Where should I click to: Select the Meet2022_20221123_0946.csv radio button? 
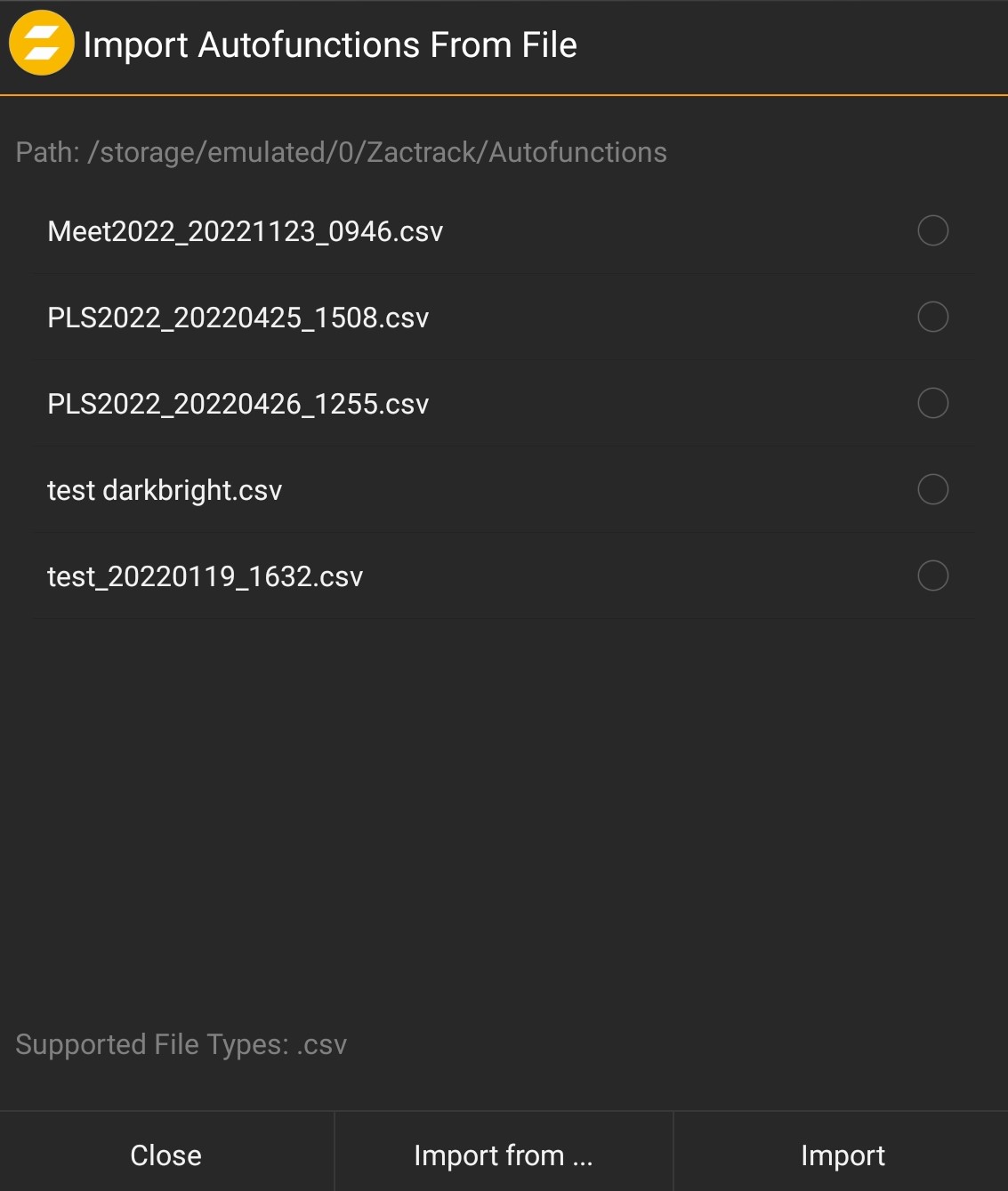click(932, 231)
